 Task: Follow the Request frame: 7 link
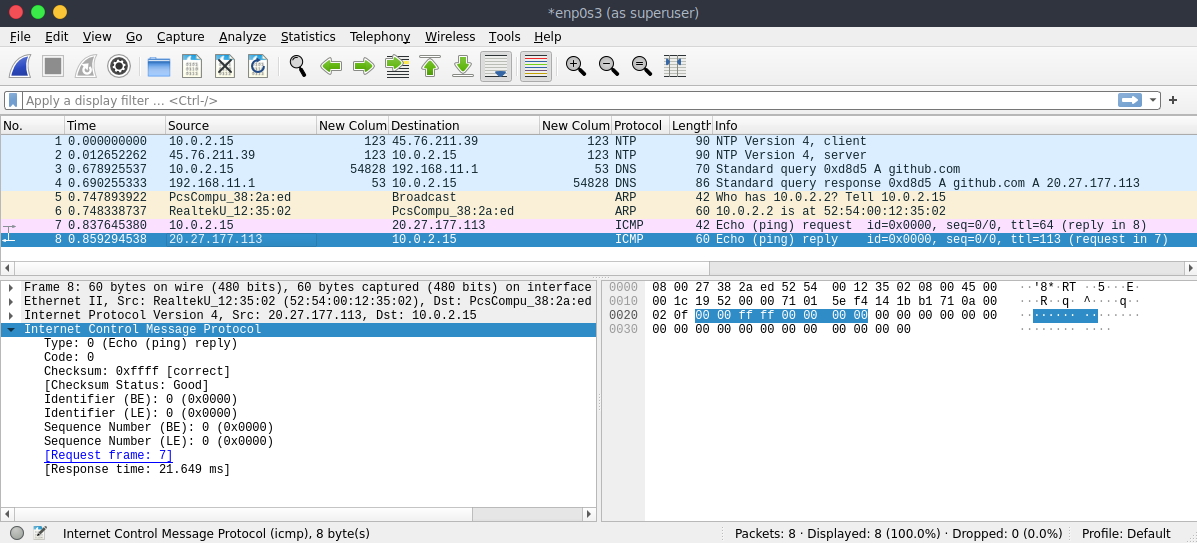pos(108,455)
